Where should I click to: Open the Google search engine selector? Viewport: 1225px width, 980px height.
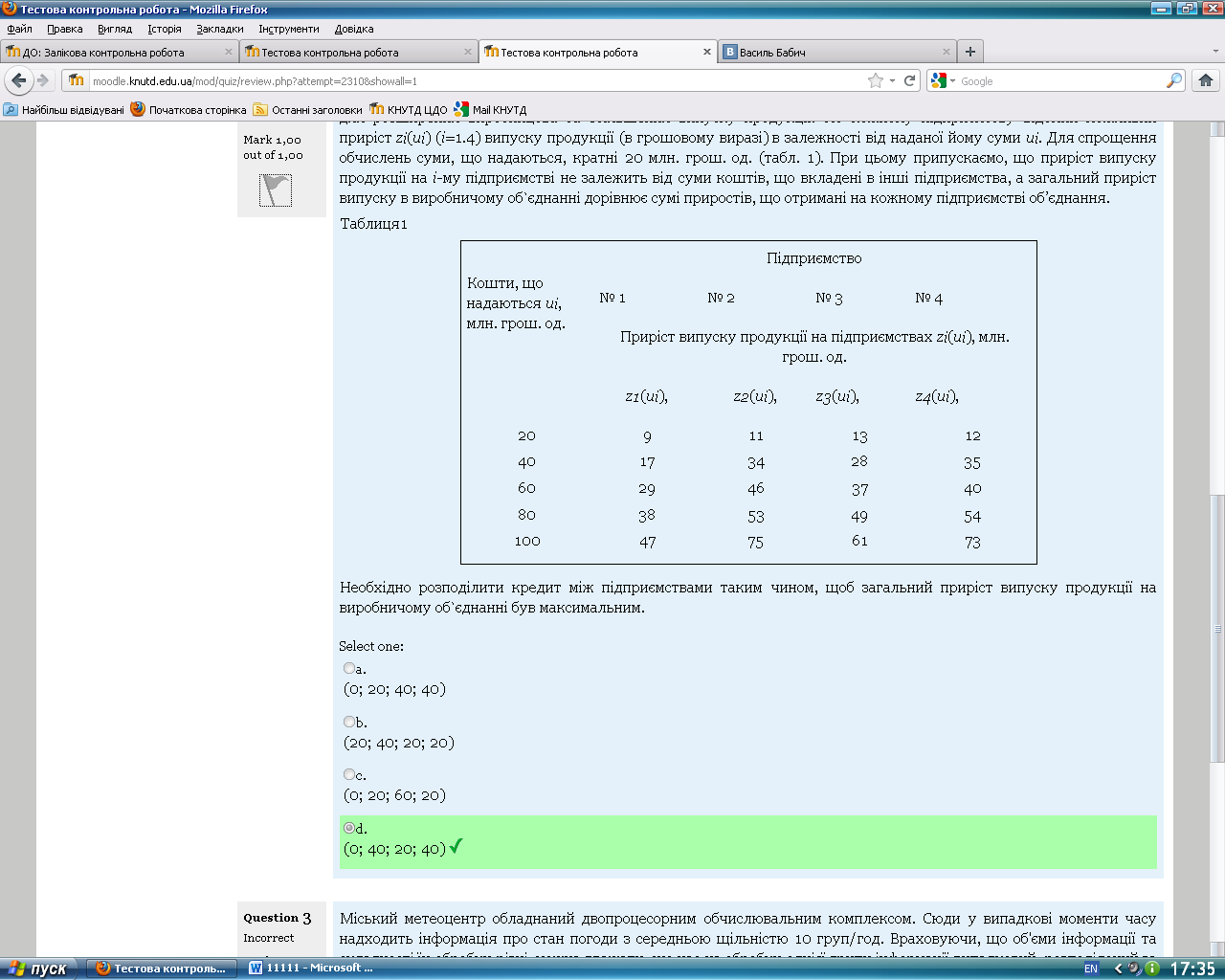click(944, 80)
